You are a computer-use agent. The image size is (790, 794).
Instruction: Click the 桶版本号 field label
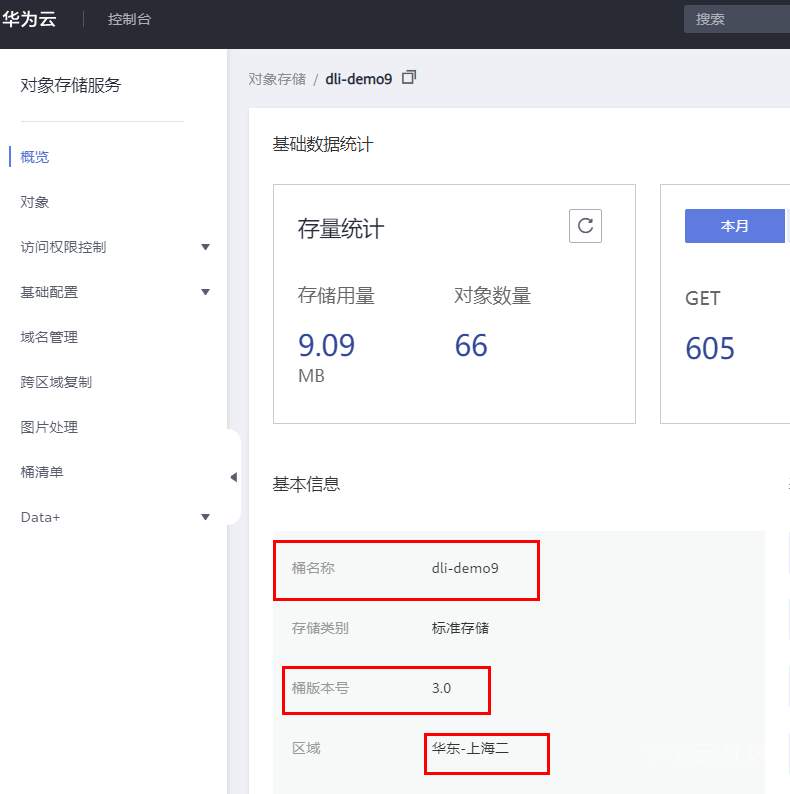[x=320, y=688]
